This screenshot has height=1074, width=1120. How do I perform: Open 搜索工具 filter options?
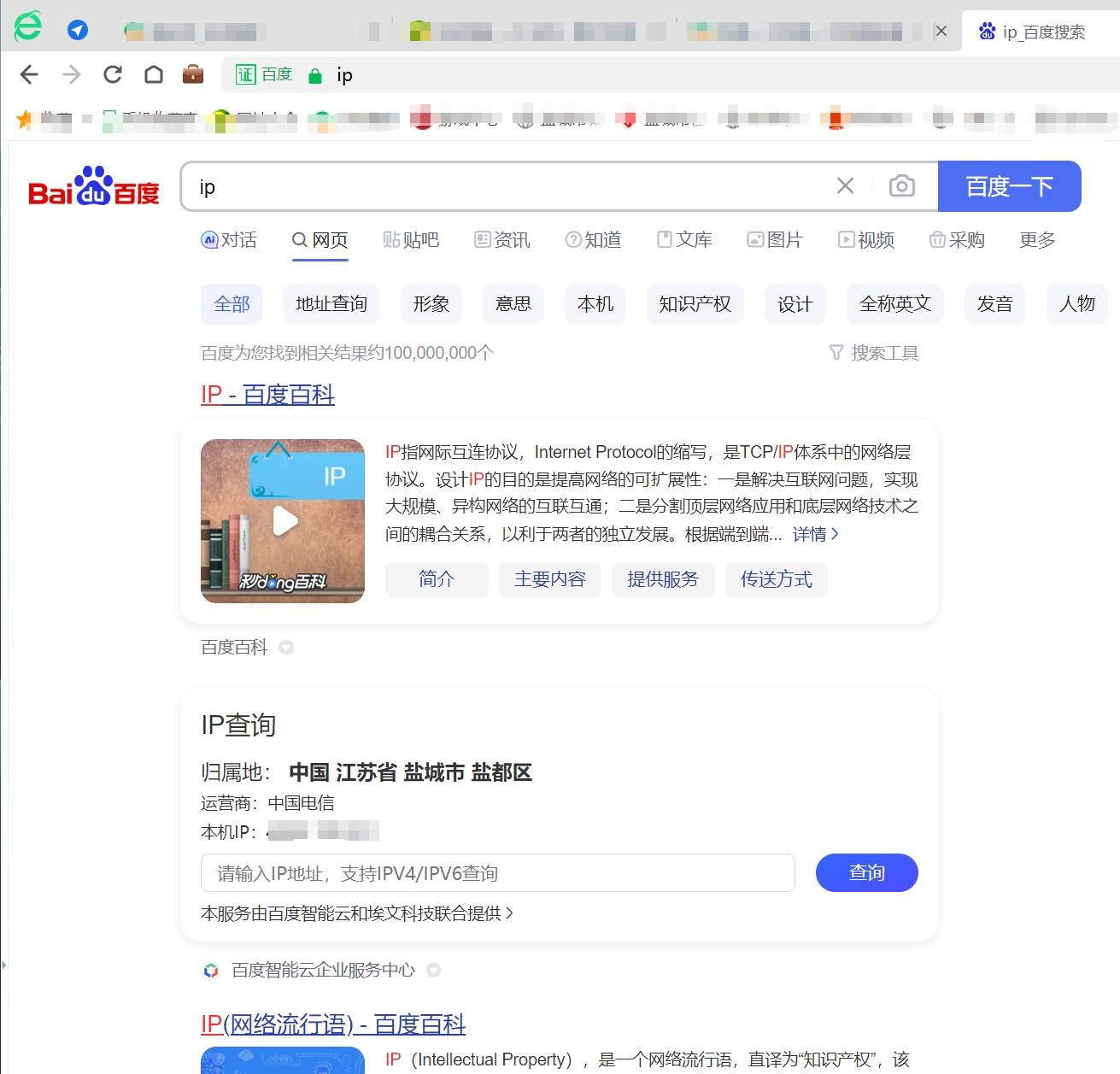[x=874, y=353]
